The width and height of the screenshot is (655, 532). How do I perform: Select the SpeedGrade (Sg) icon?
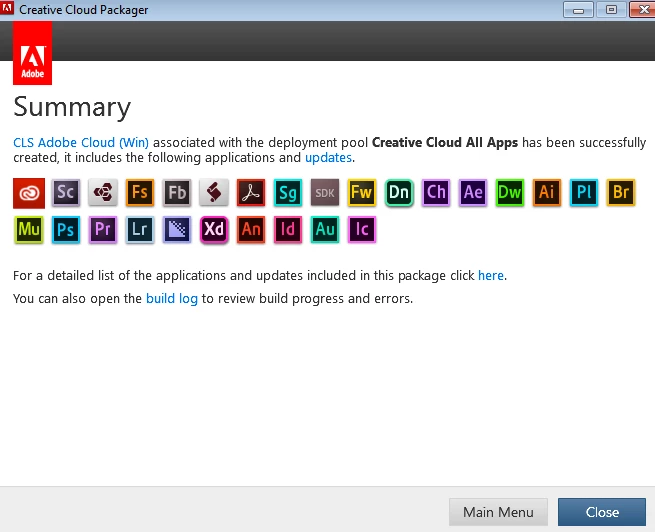288,193
